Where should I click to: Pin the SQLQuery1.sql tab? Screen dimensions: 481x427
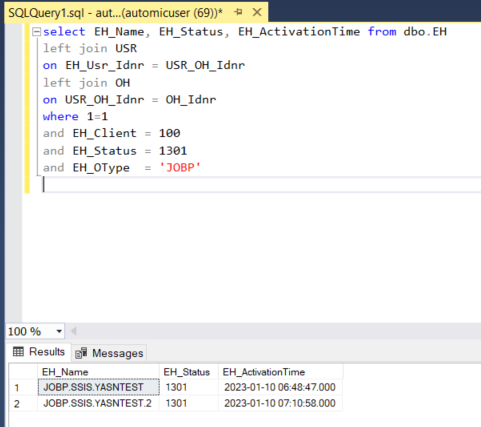(x=238, y=12)
